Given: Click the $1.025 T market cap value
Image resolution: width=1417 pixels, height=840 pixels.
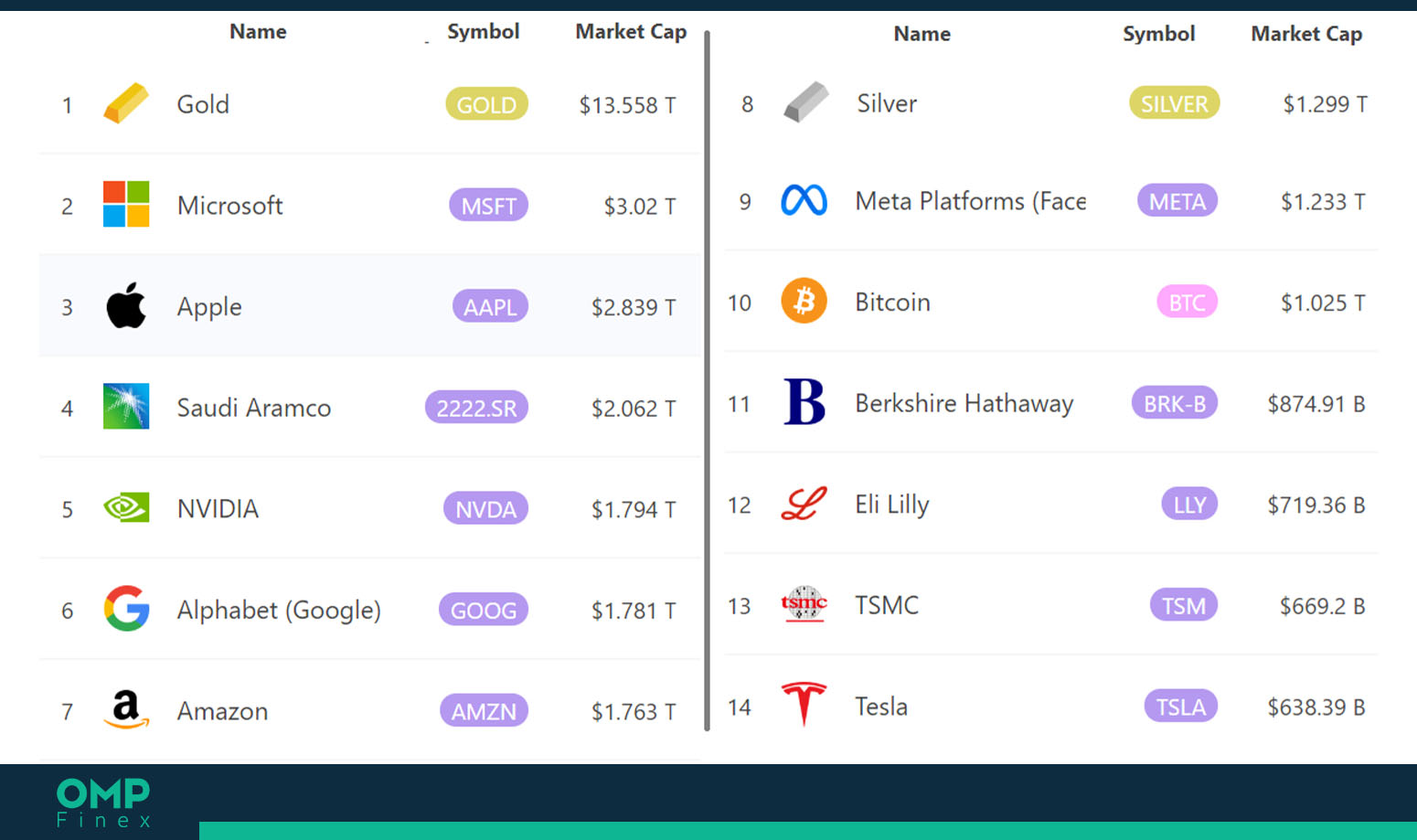Looking at the screenshot, I should 1323,303.
